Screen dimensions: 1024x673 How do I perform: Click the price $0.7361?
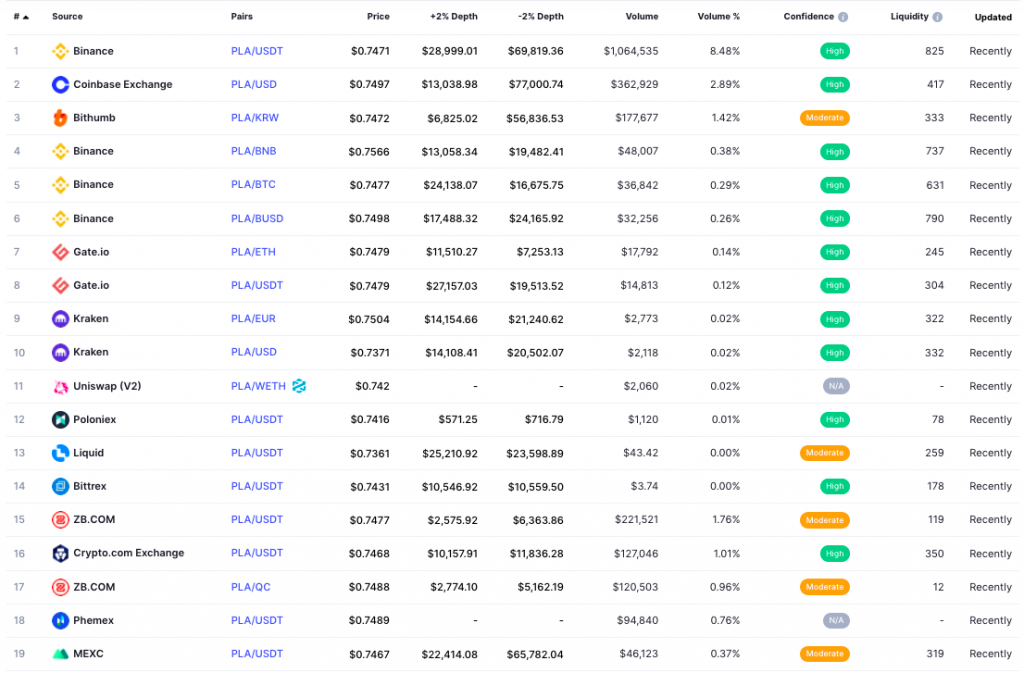click(370, 453)
